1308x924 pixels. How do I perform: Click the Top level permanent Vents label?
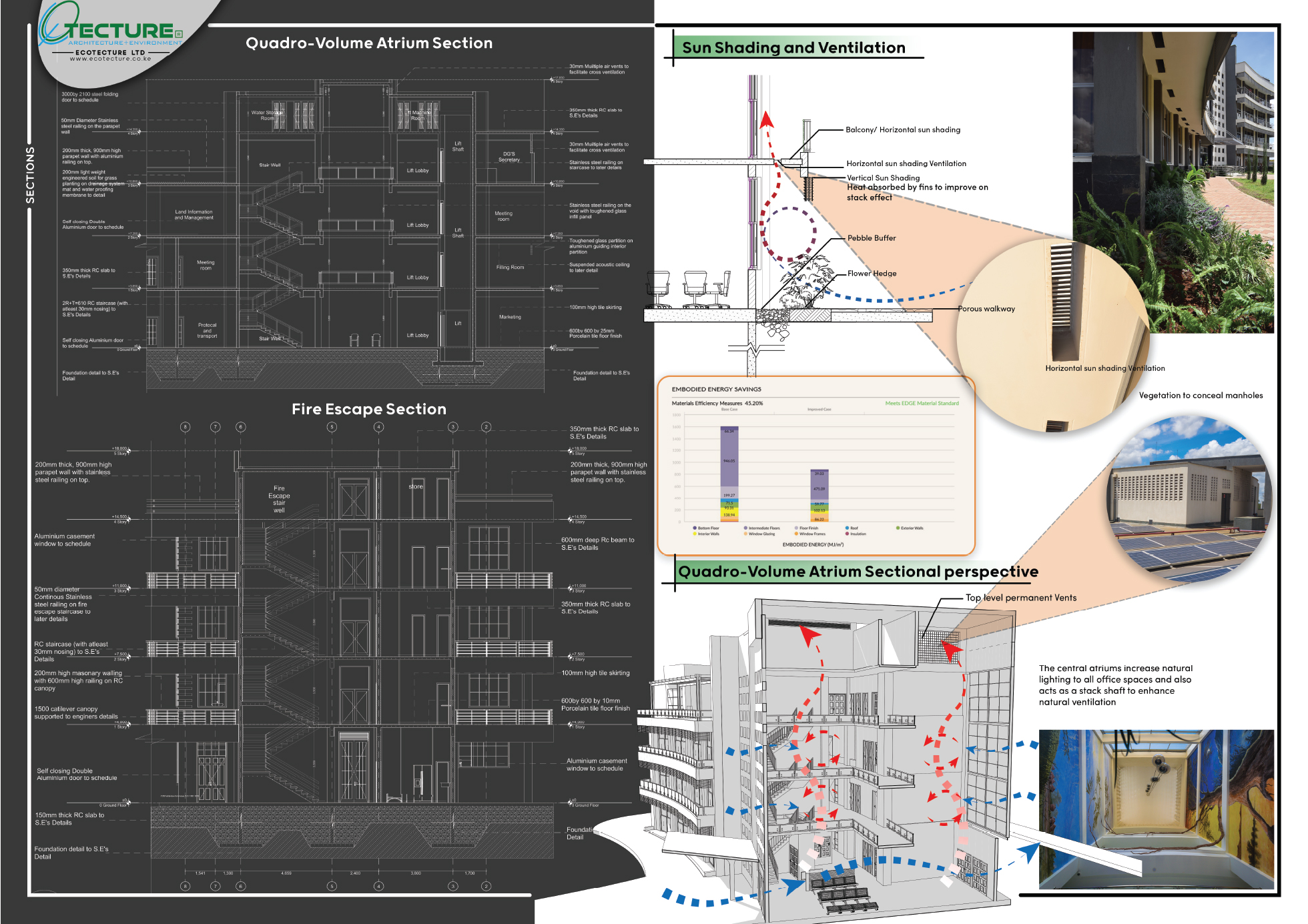[x=1021, y=598]
